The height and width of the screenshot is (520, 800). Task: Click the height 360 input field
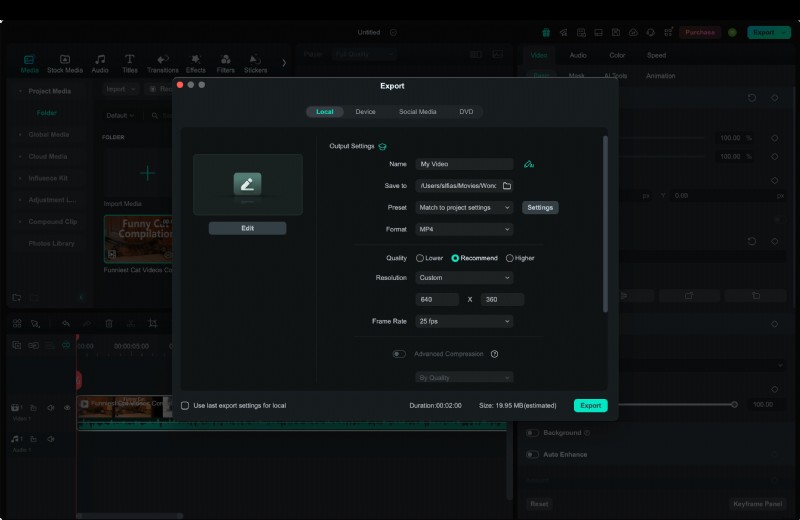(502, 300)
